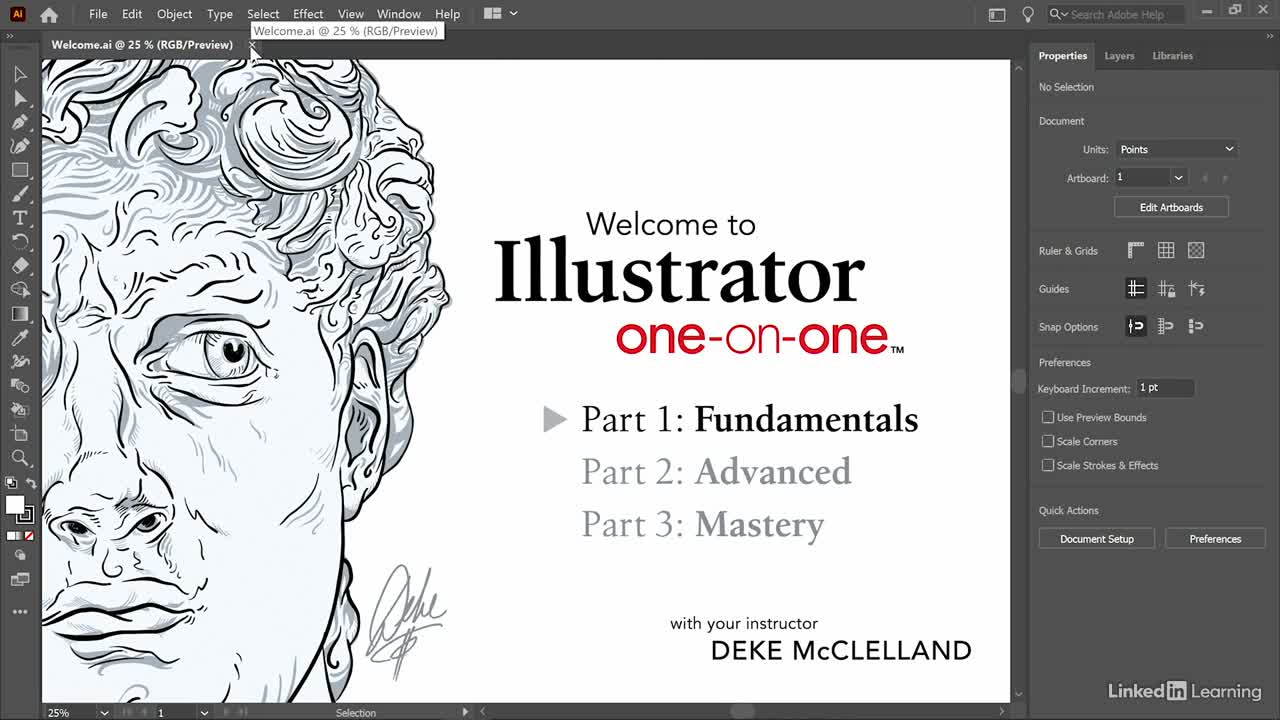The width and height of the screenshot is (1280, 720).
Task: Select the Eraser tool
Action: pos(20,266)
